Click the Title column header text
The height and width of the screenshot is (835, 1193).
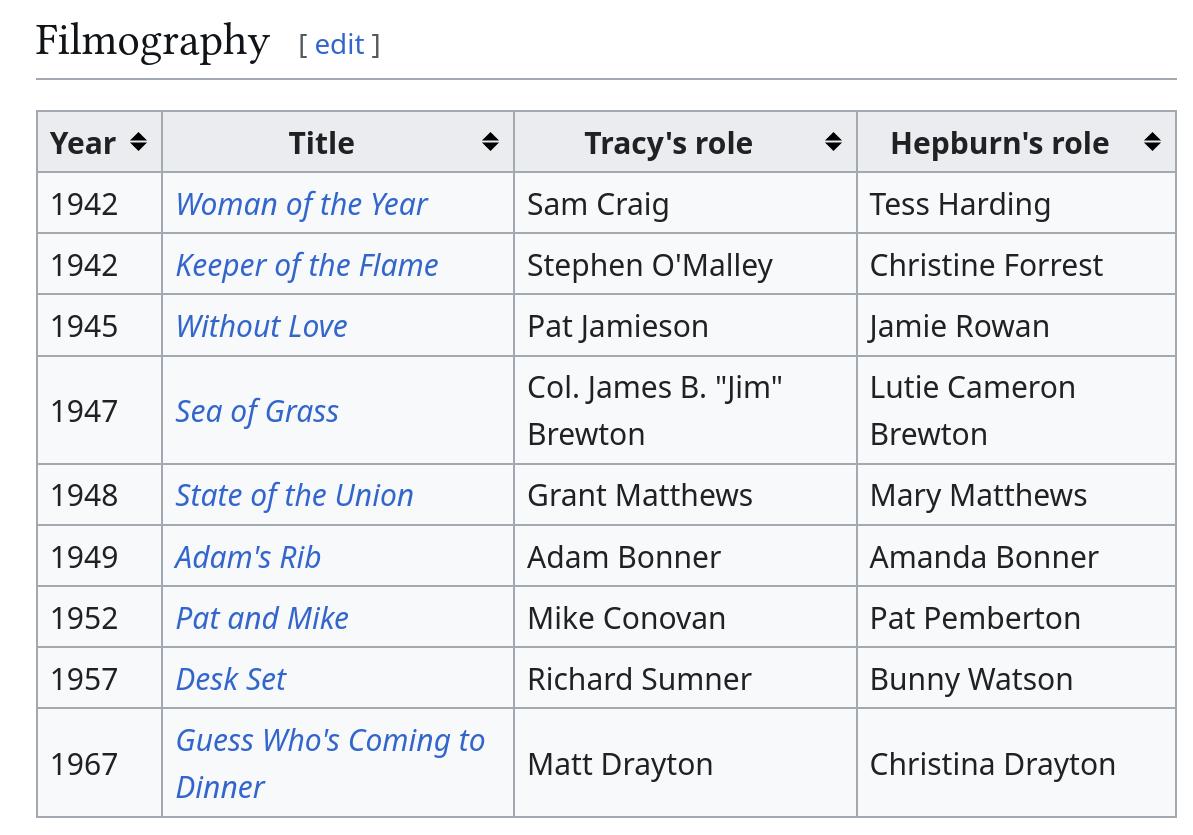click(x=321, y=143)
